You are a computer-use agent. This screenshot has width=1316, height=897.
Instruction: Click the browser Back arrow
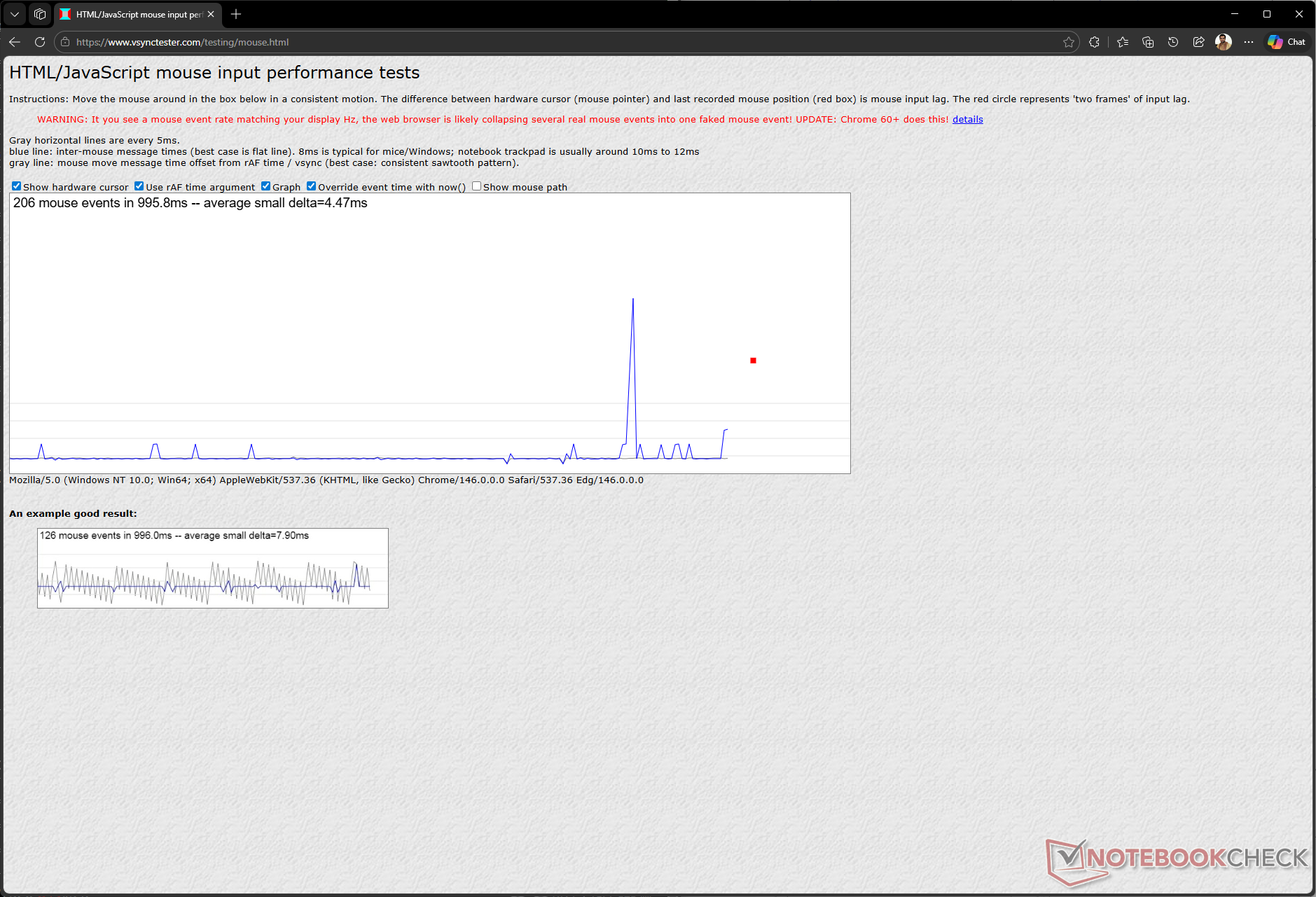[x=15, y=42]
